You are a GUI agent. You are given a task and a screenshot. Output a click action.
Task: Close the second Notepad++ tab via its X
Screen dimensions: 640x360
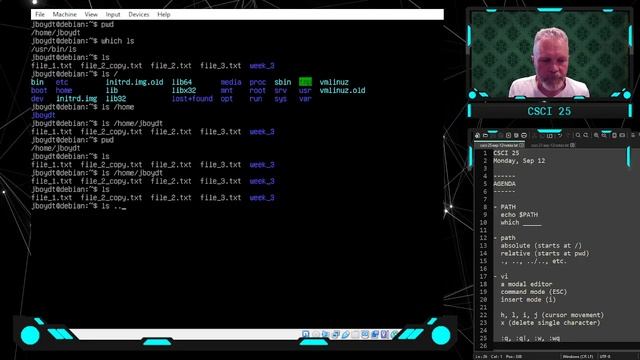click(572, 145)
